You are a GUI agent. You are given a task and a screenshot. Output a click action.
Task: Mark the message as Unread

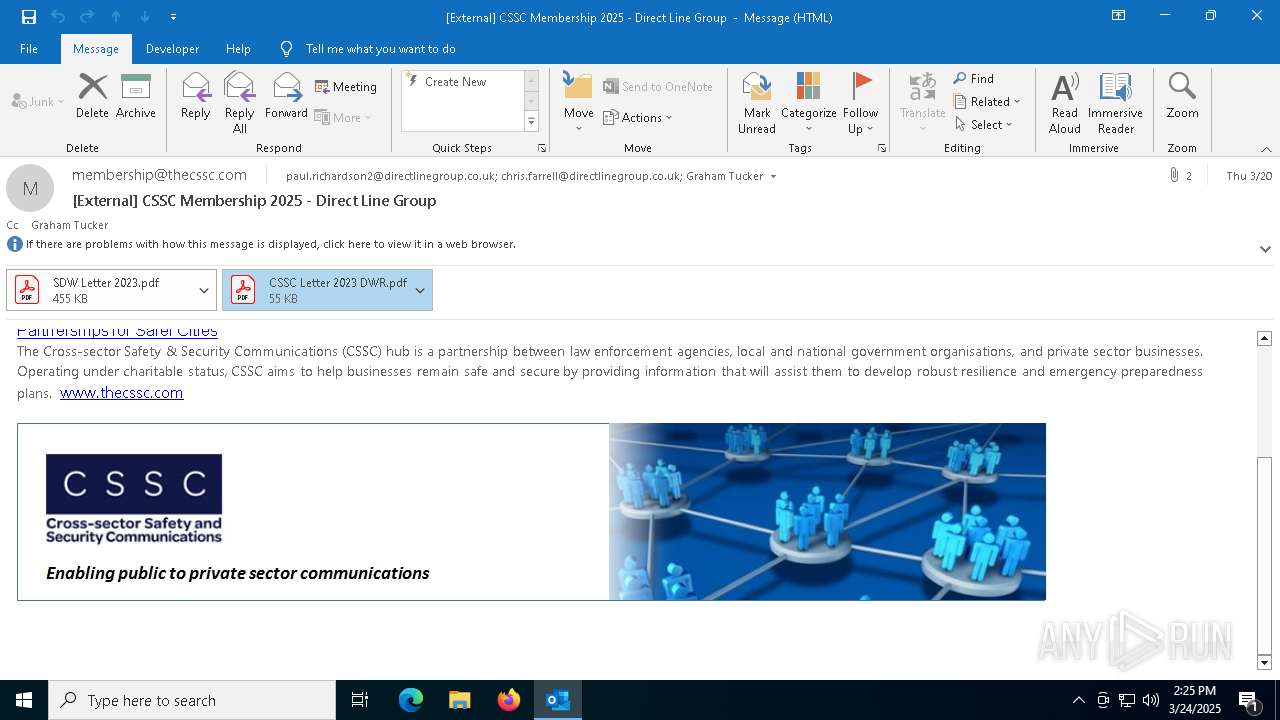757,103
